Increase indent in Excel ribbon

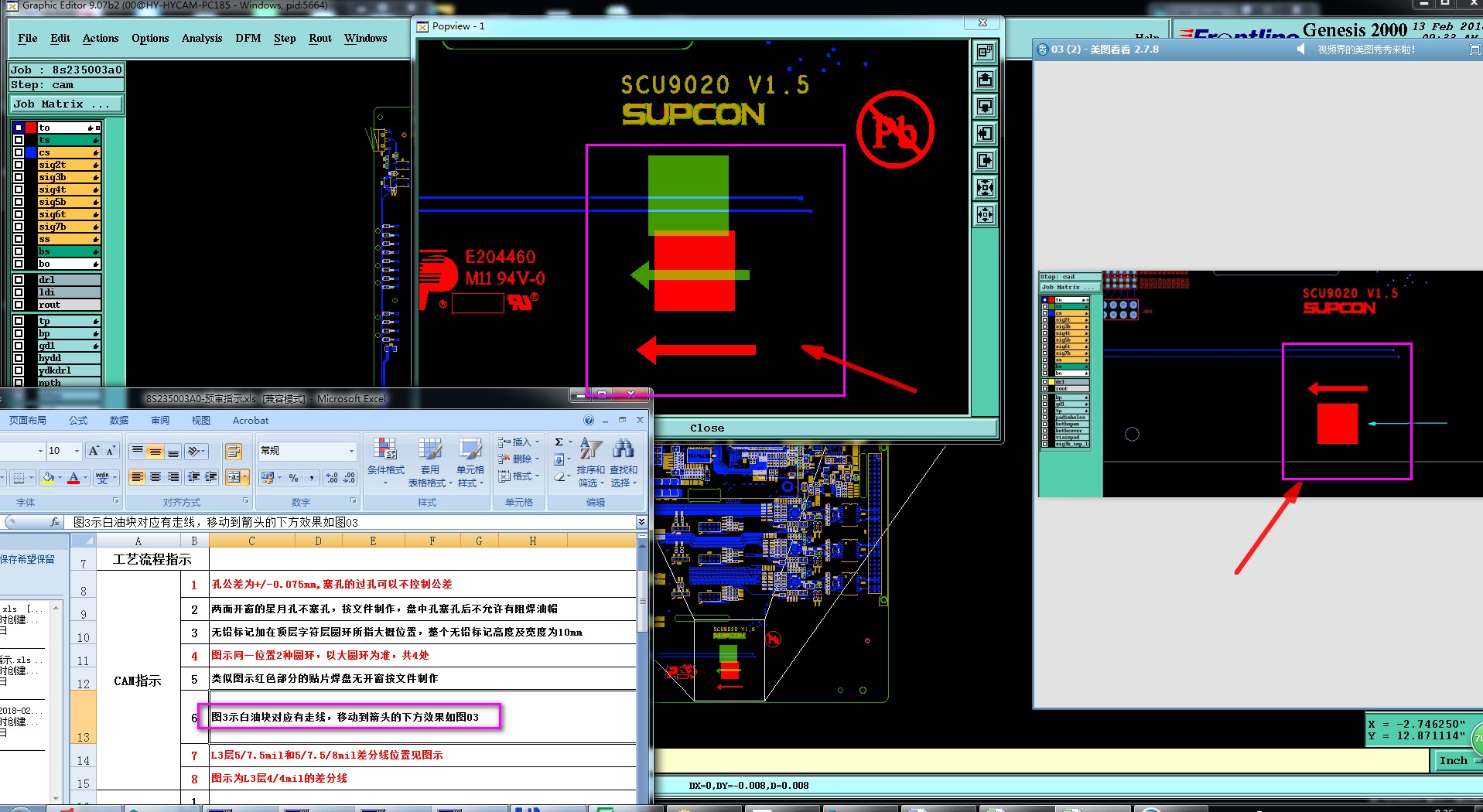(x=210, y=477)
